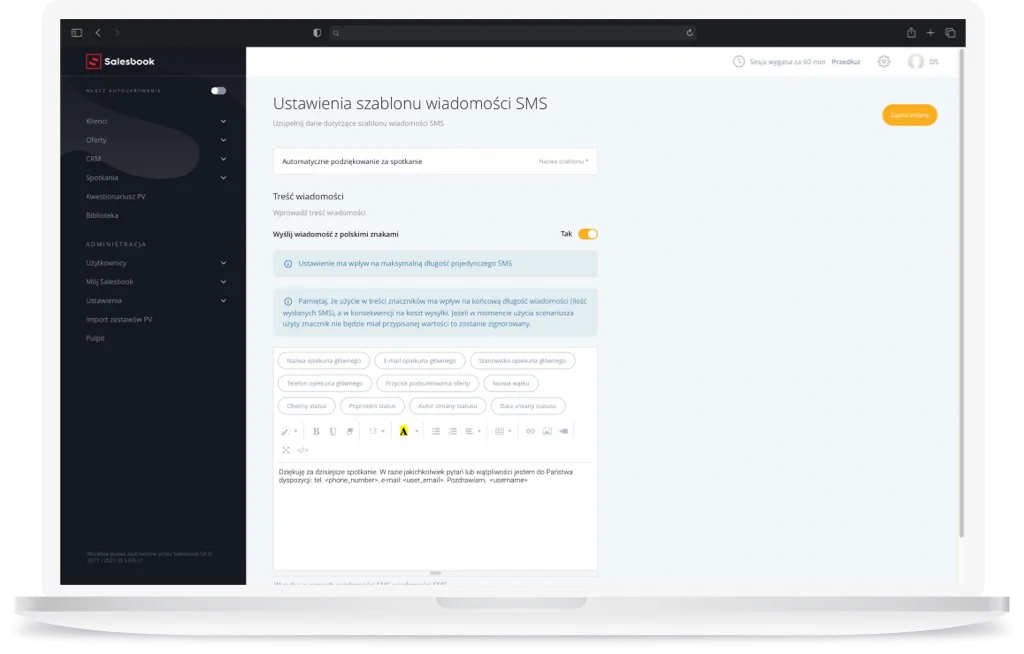Insert a hyperlink using the link icon
This screenshot has width=1024, height=654.
(x=530, y=431)
